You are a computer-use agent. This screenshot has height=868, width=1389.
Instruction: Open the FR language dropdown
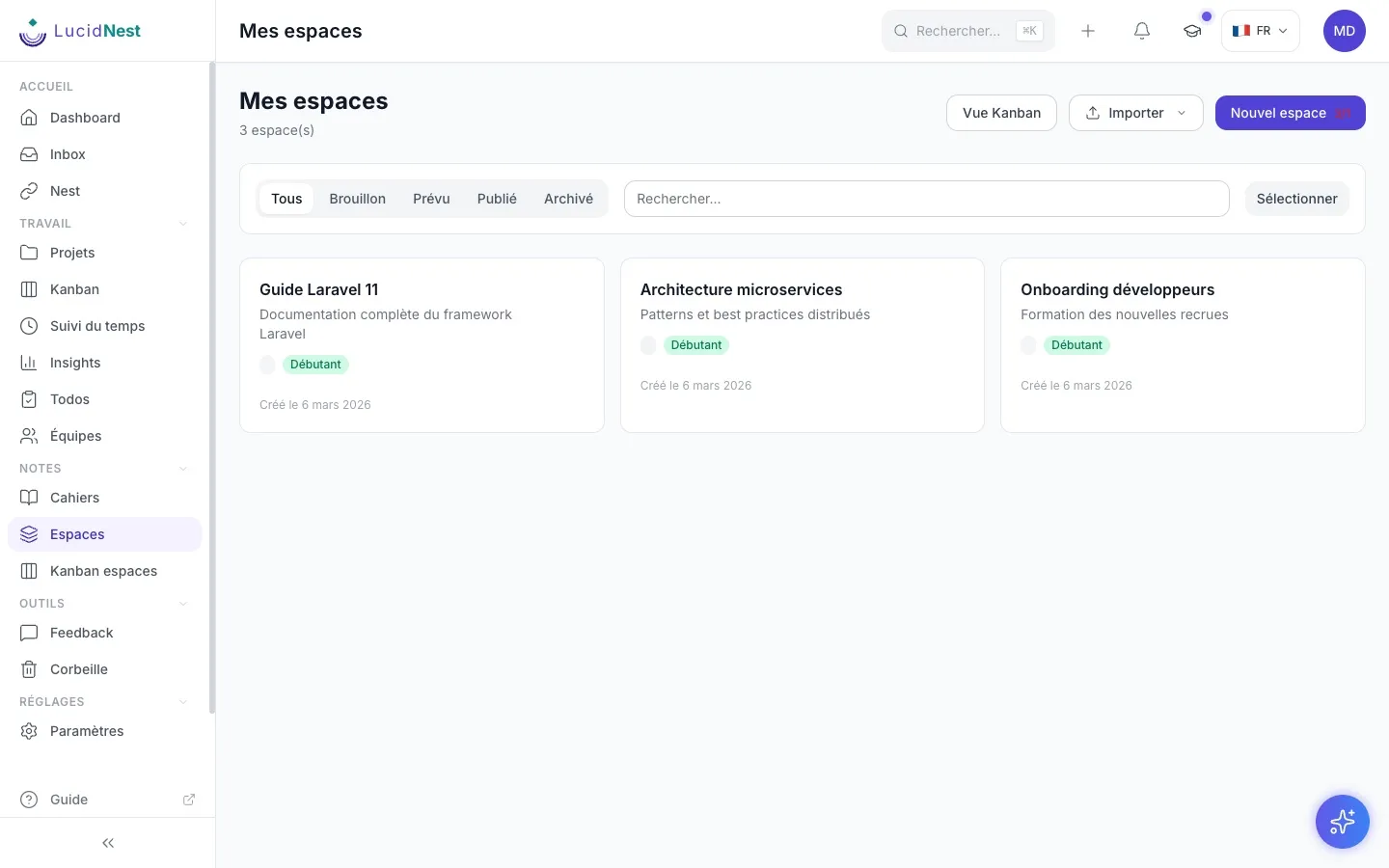(x=1261, y=31)
